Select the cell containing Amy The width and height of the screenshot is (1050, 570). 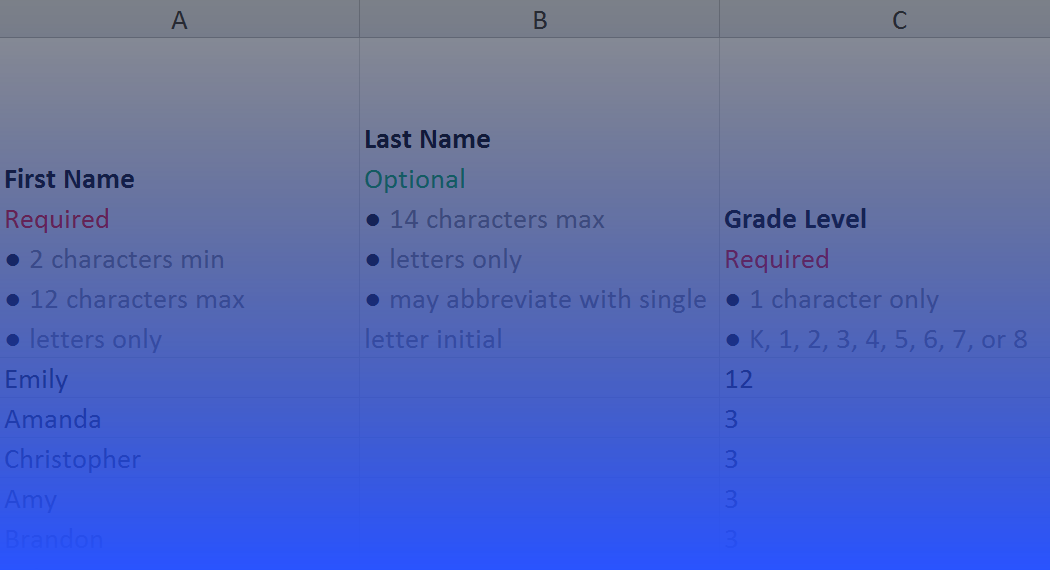click(x=179, y=499)
